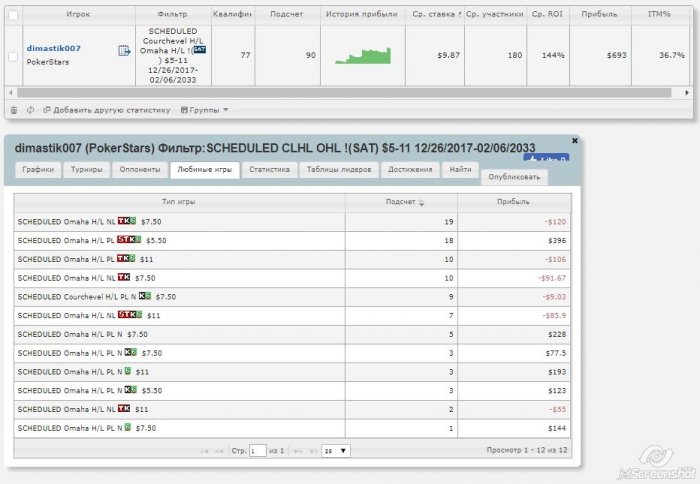Open the Найти tab
Image resolution: width=700 pixels, height=484 pixels.
click(460, 170)
